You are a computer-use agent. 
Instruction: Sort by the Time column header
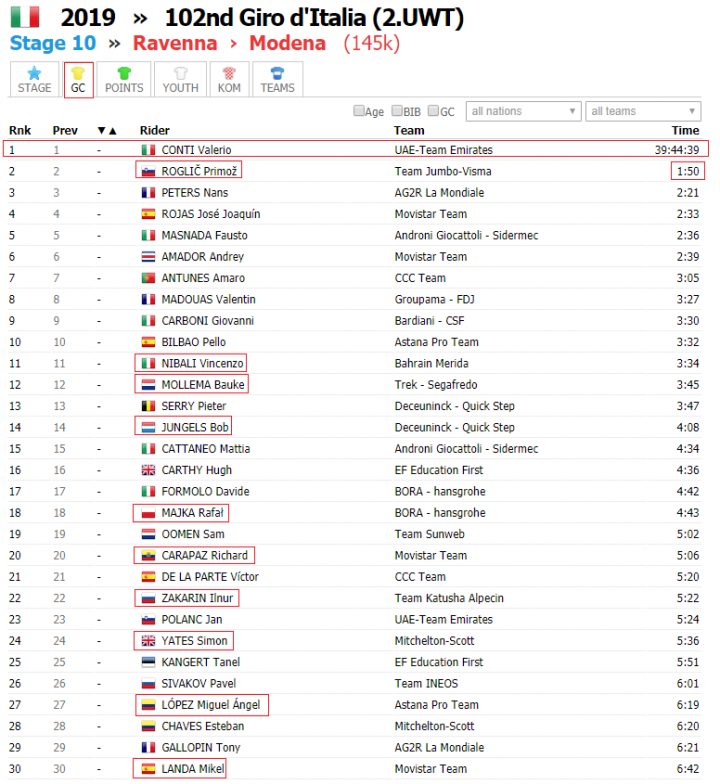click(x=685, y=130)
